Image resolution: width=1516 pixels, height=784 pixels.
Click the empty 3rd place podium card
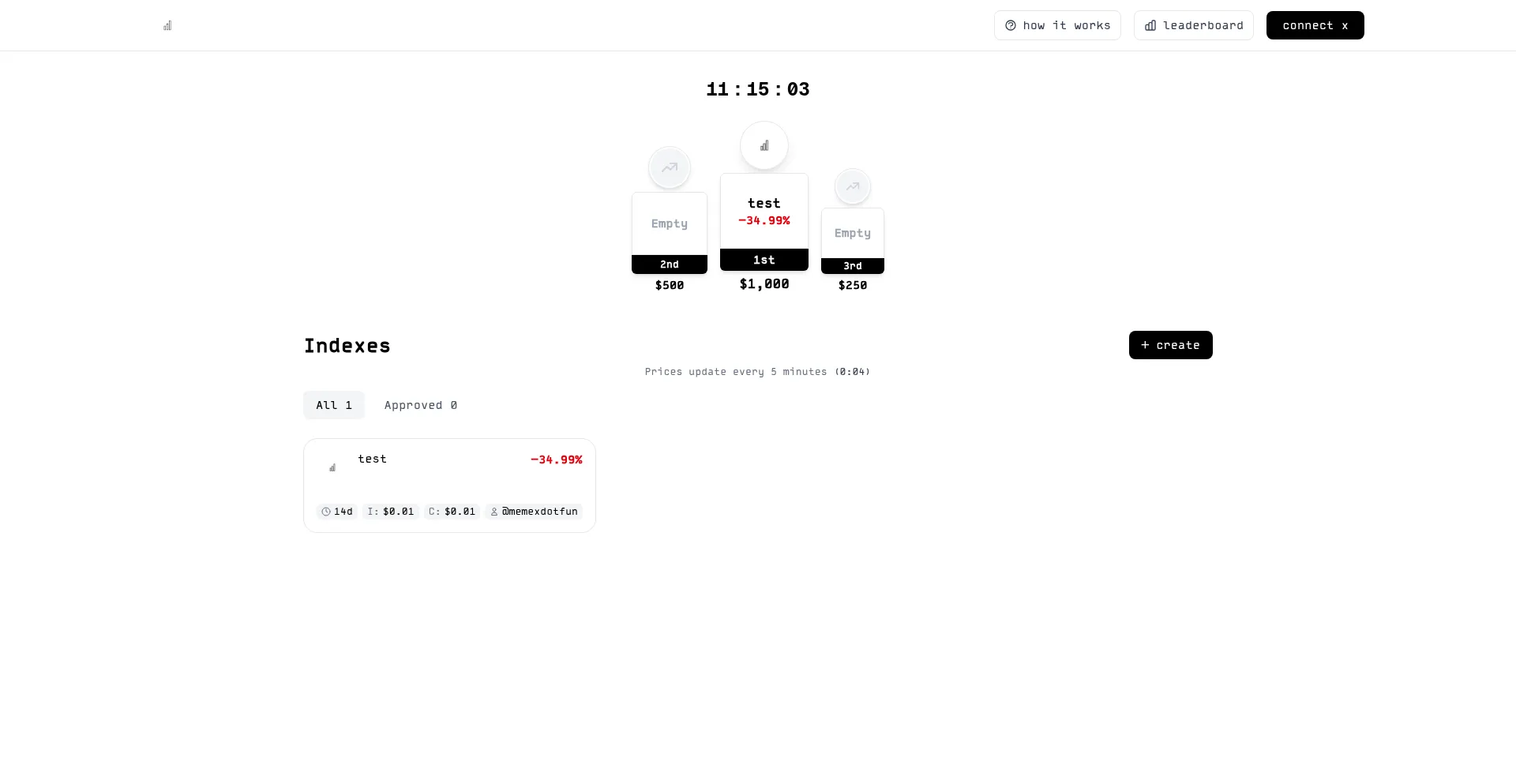(x=853, y=234)
